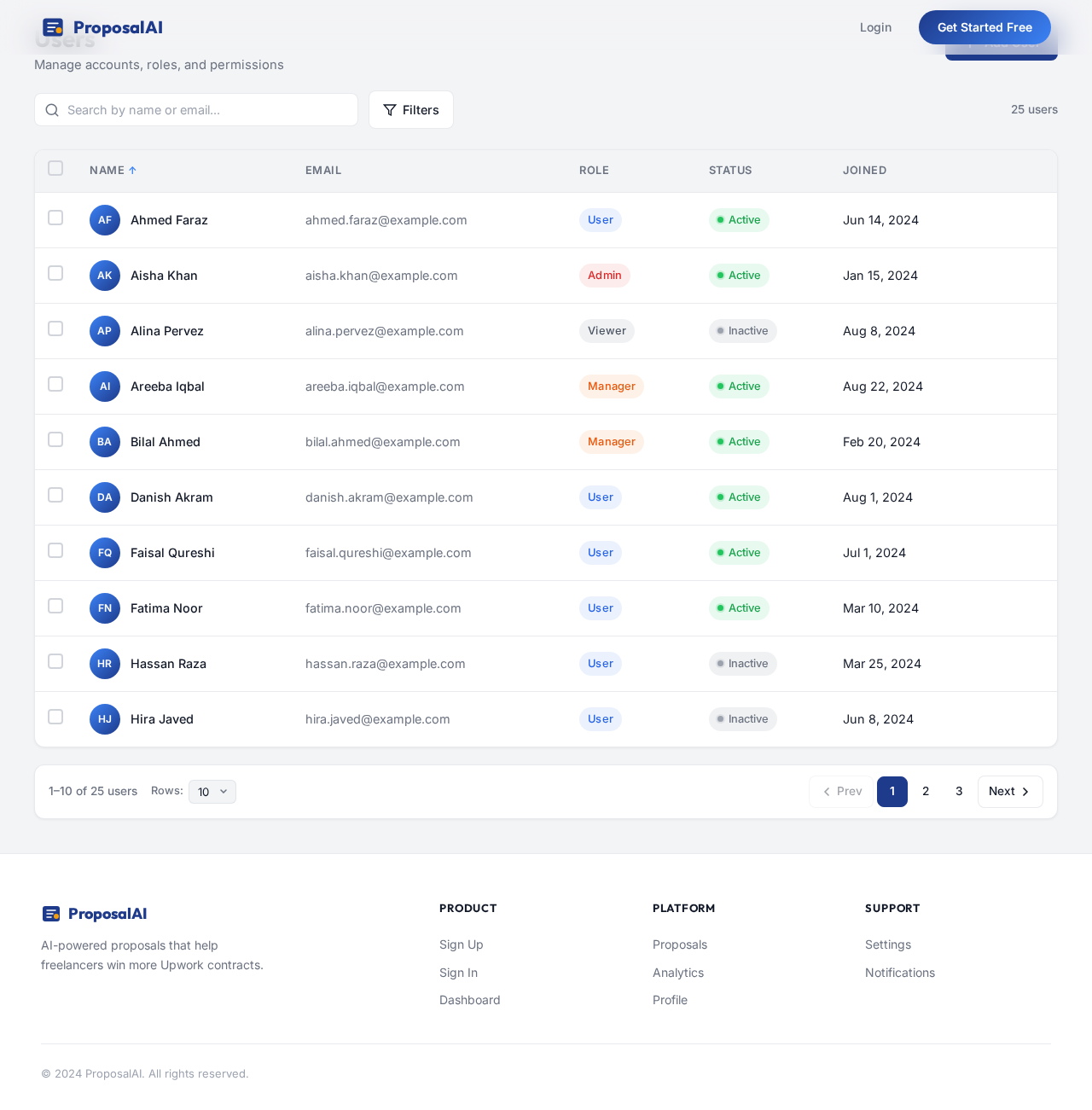
Task: Open the Login link
Action: tap(875, 27)
